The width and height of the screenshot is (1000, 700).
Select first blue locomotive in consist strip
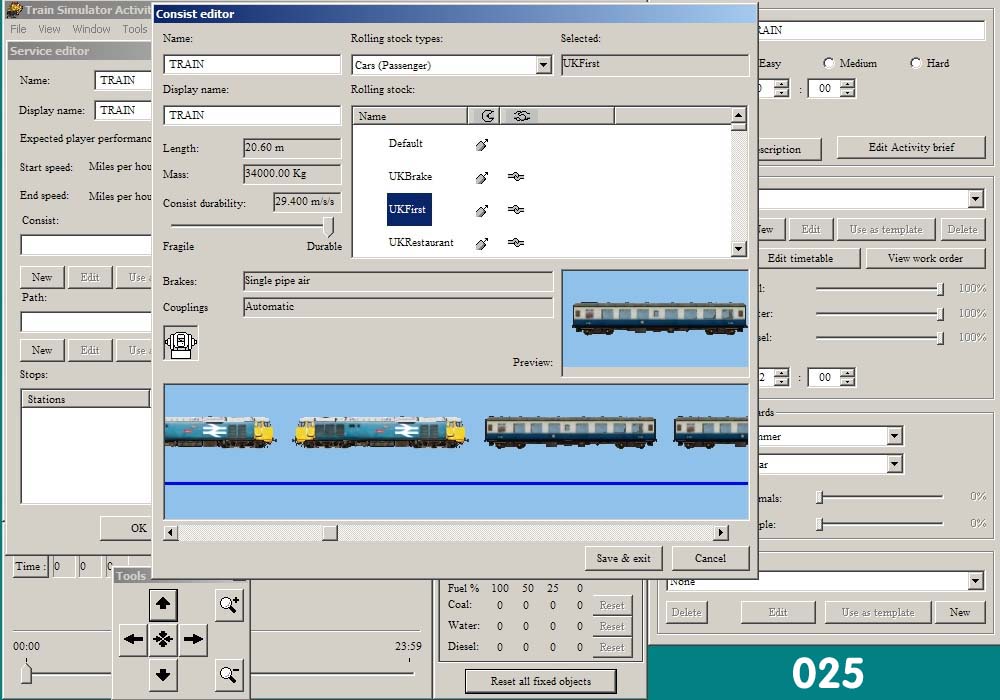click(x=220, y=432)
